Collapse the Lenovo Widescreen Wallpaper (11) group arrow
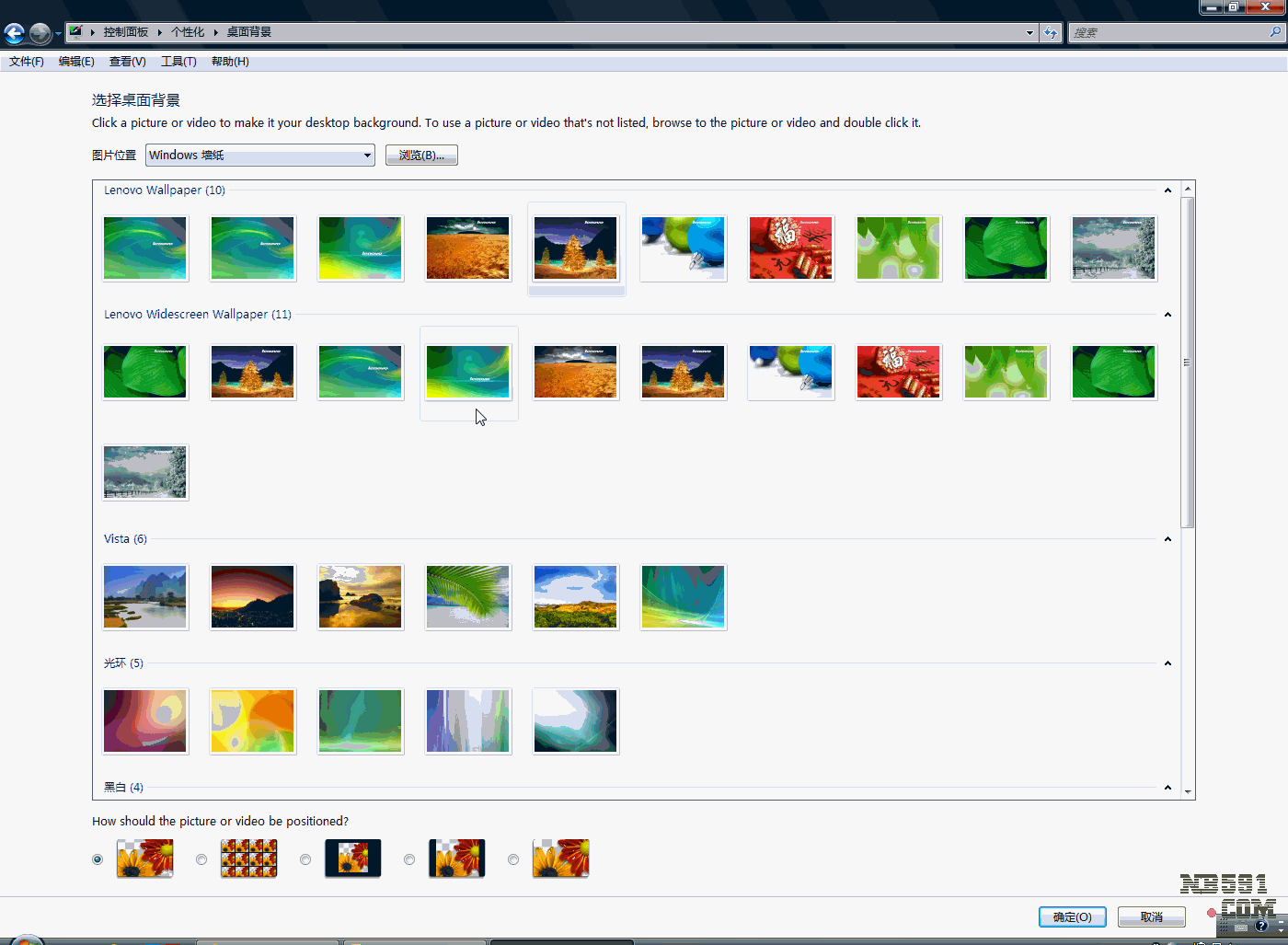Viewport: 1288px width, 945px height. [x=1167, y=315]
